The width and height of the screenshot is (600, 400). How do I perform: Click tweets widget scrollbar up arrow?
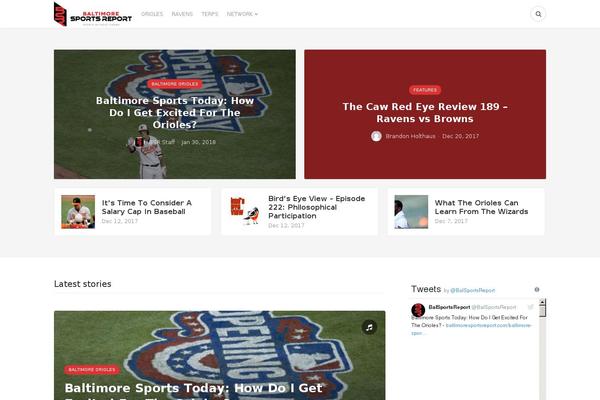pos(542,302)
